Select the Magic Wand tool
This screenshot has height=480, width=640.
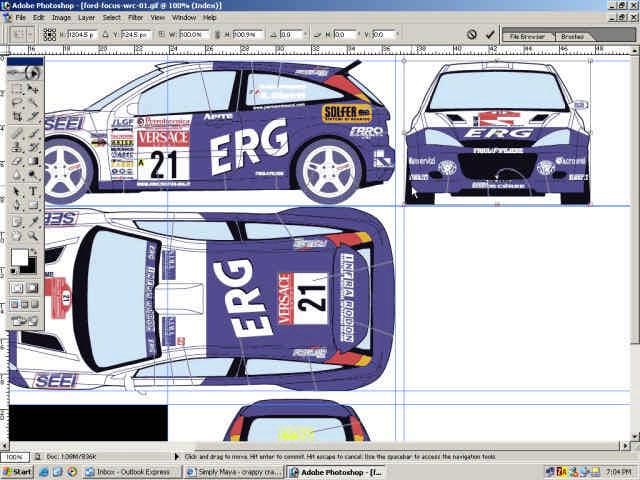point(33,102)
